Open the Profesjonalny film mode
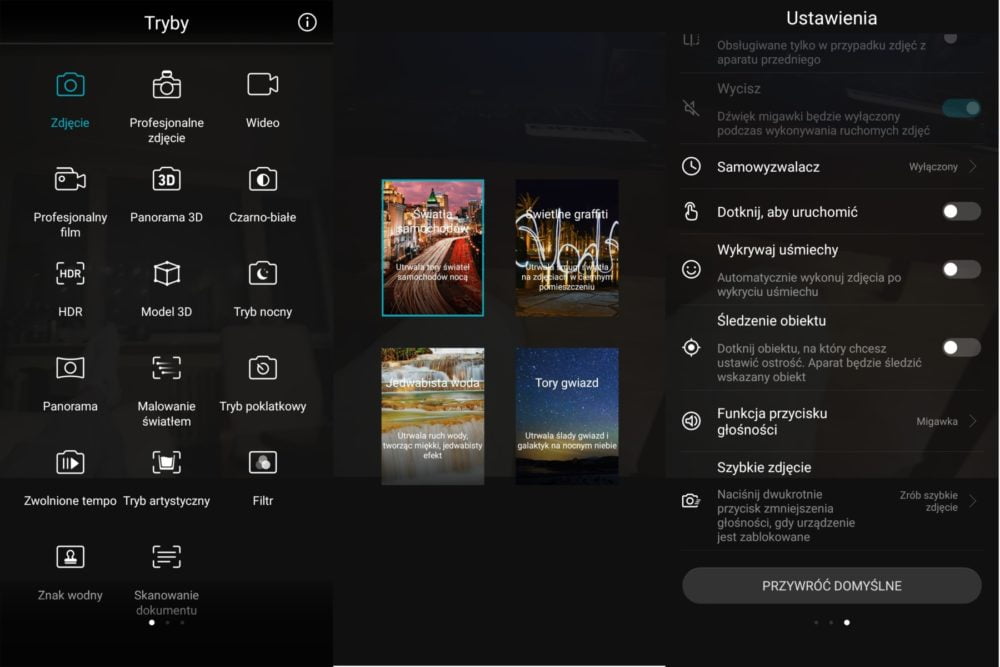Image resolution: width=1000 pixels, height=667 pixels. [70, 180]
